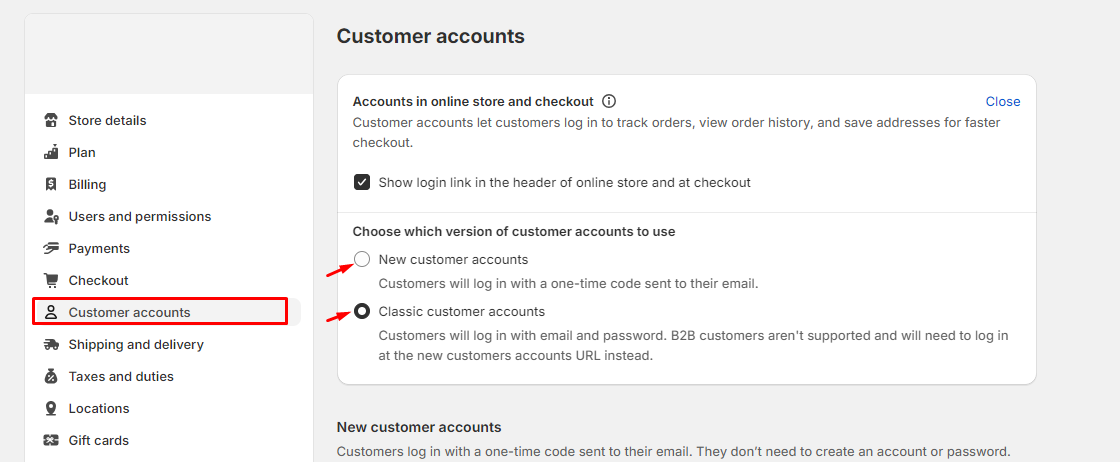Go to Shipping and delivery settings
Viewport: 1120px width, 462px height.
136,345
